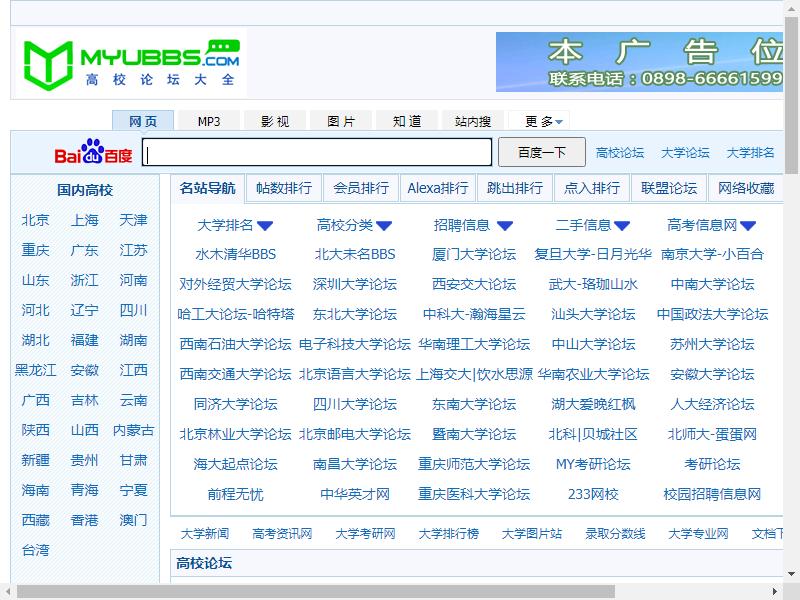This screenshot has width=800, height=600.
Task: Click the scroll-right arrow of horizontal scrollbar
Action: point(775,592)
